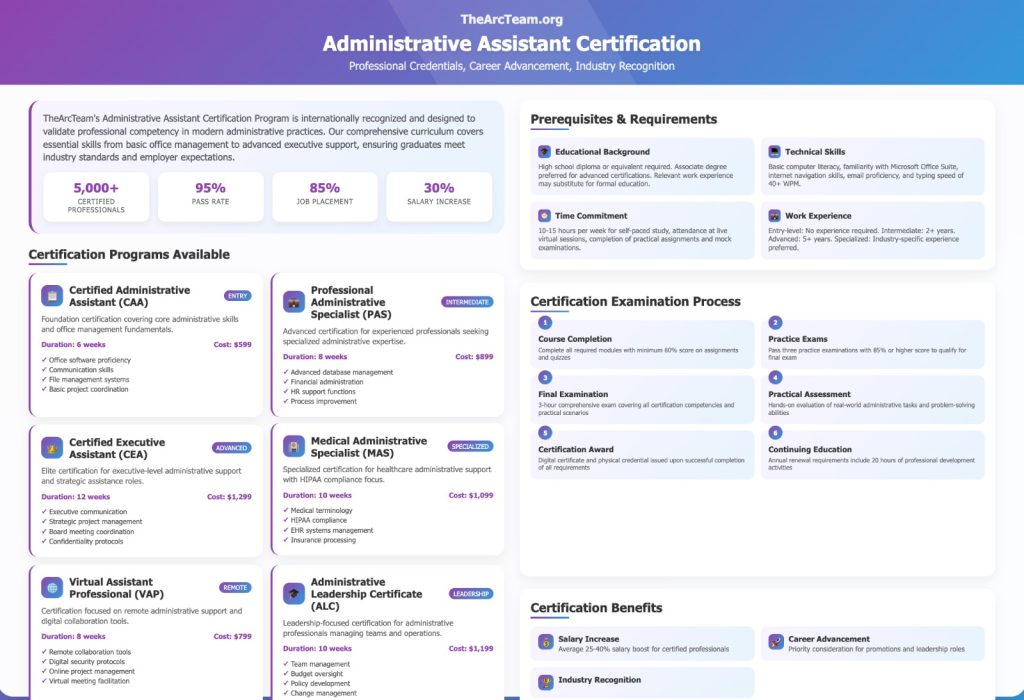Image resolution: width=1024 pixels, height=700 pixels.
Task: Click the LEADERSHIP badge on the ALC card
Action: coord(470,593)
